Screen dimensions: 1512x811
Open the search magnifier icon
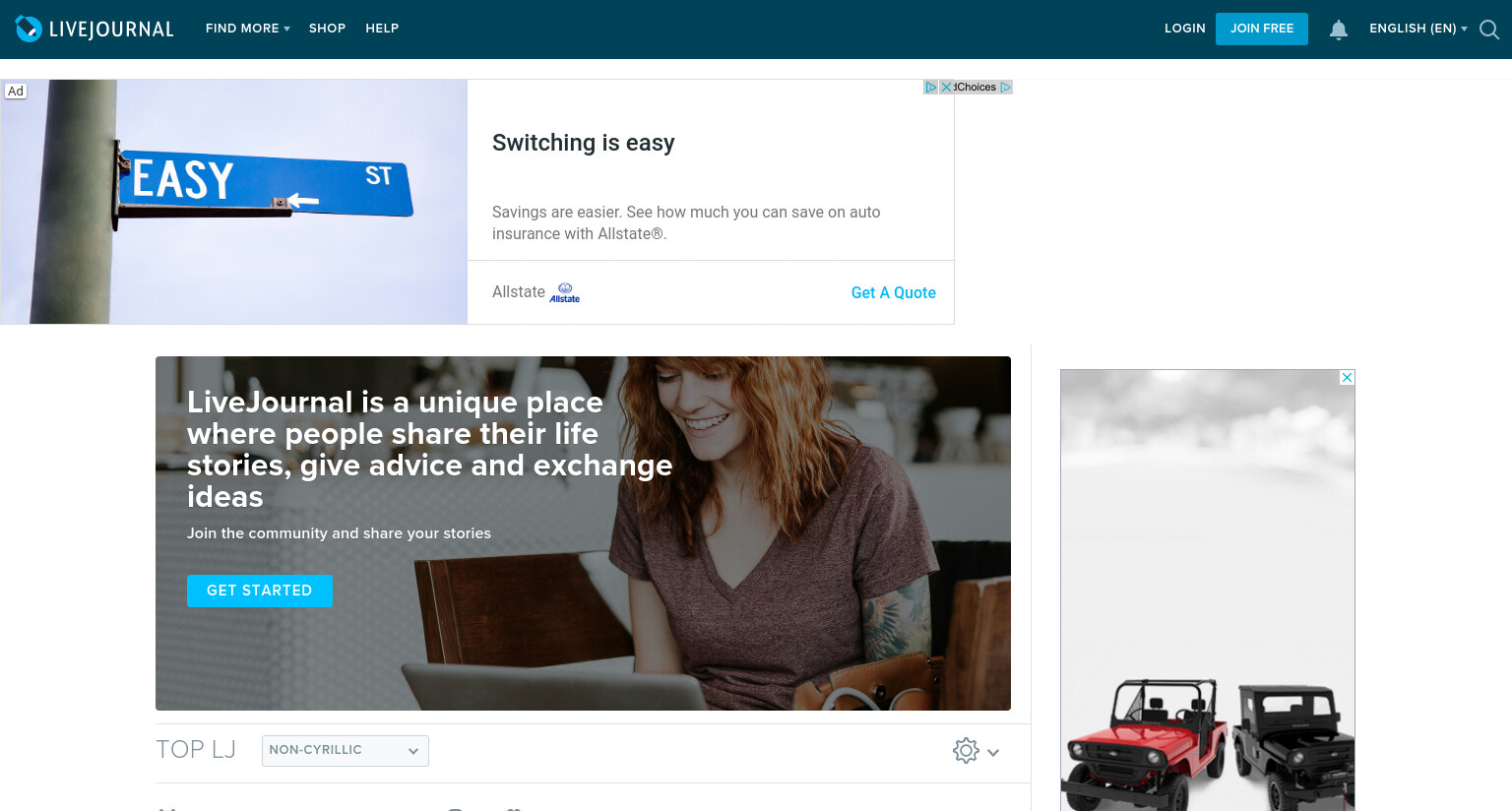[1489, 30]
